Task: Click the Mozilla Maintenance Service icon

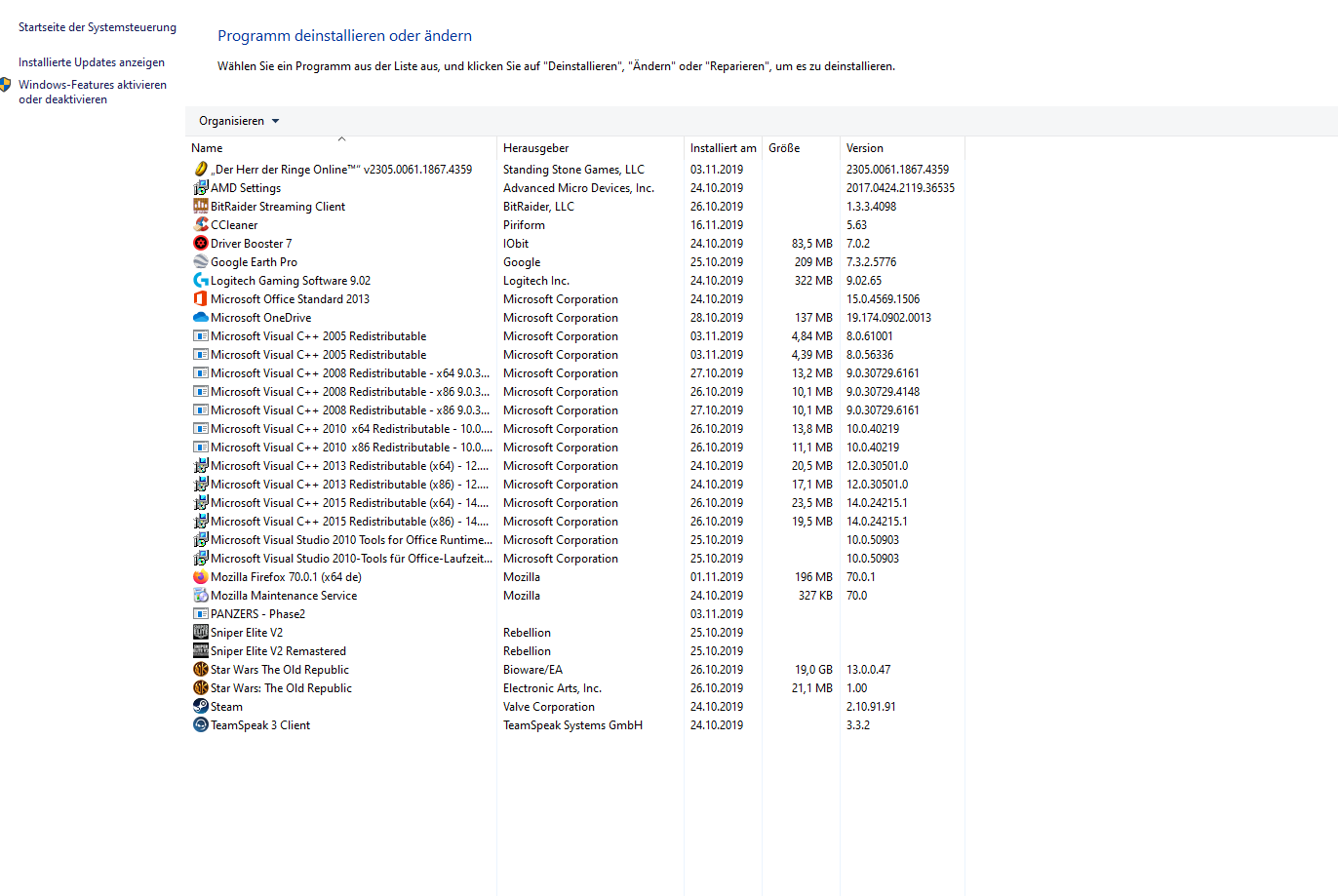Action: click(x=201, y=595)
